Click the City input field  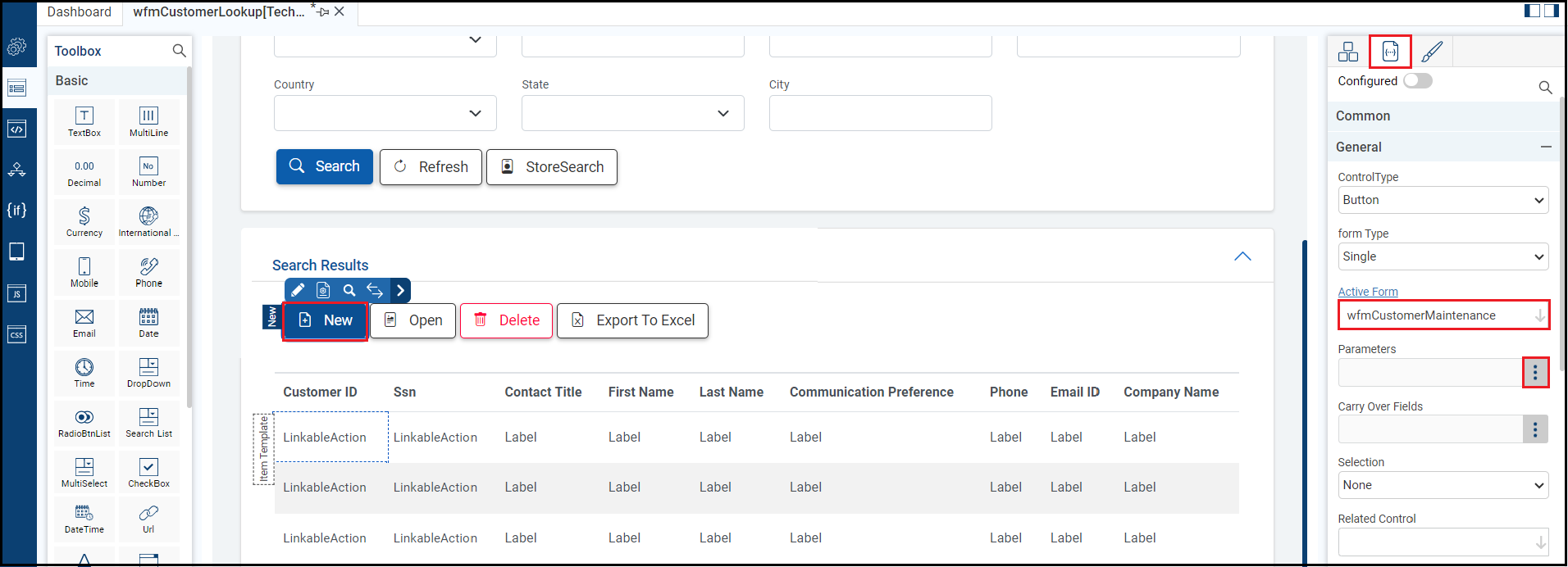pyautogui.click(x=880, y=113)
